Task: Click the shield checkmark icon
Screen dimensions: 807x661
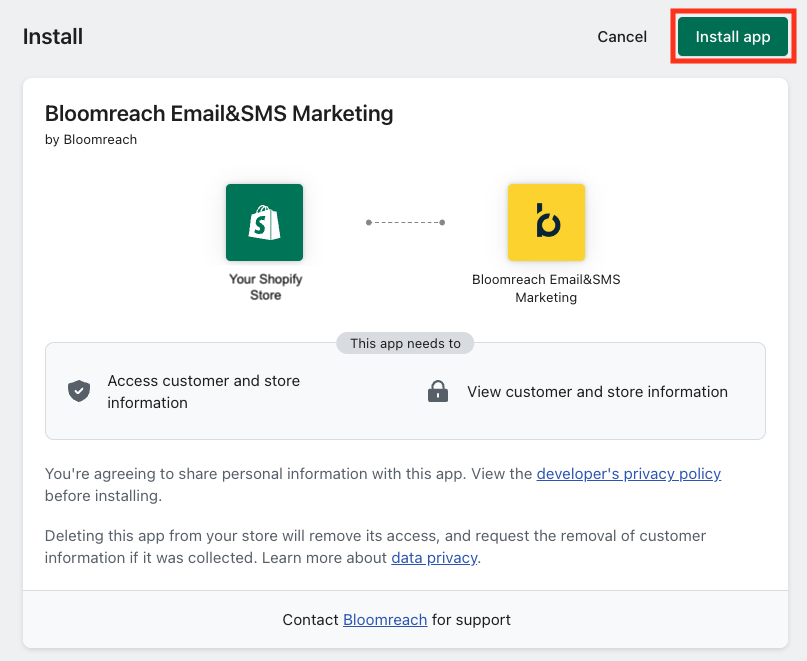Action: click(x=79, y=391)
